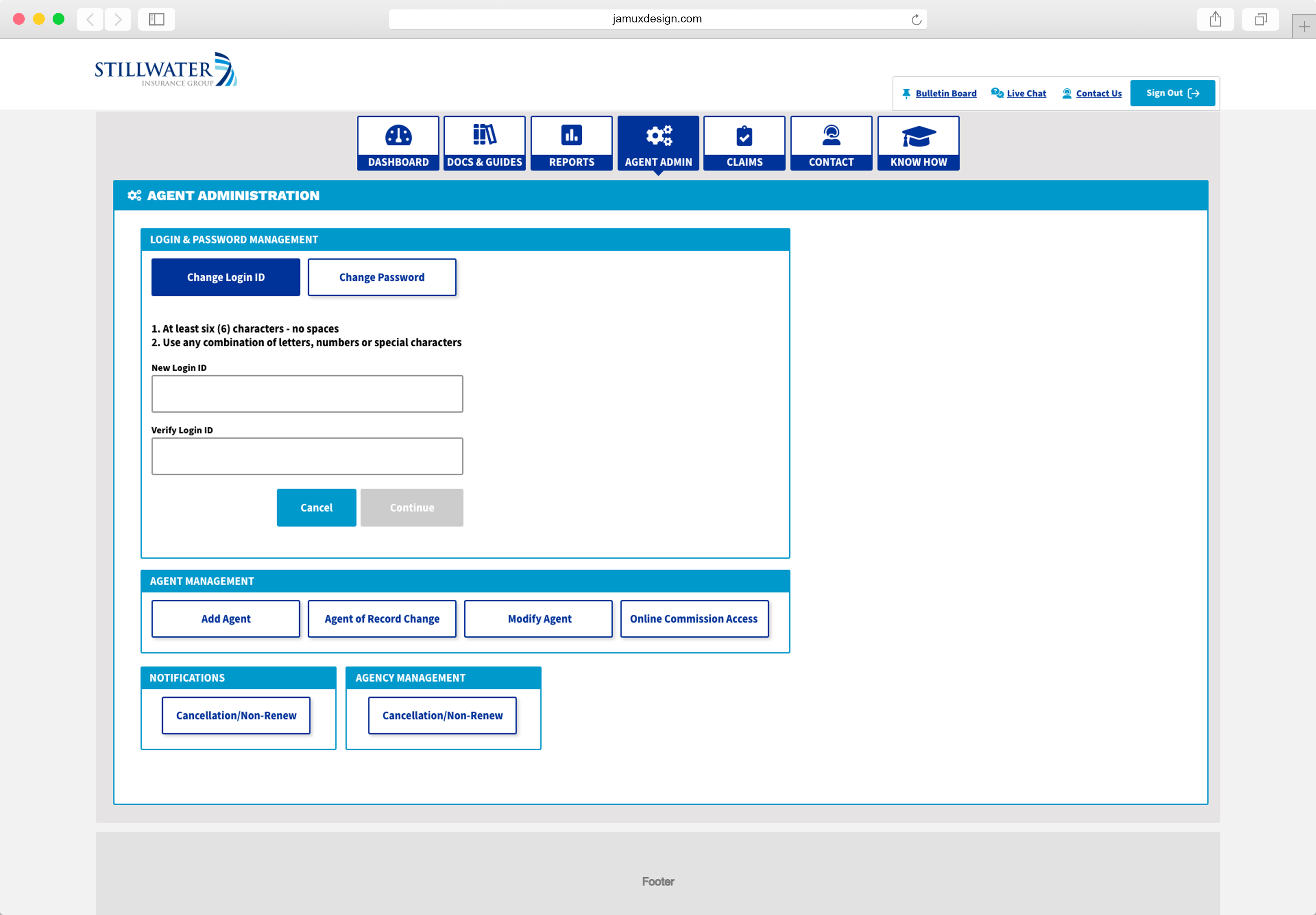Sign out of the portal
The width and height of the screenshot is (1316, 915).
click(x=1172, y=93)
